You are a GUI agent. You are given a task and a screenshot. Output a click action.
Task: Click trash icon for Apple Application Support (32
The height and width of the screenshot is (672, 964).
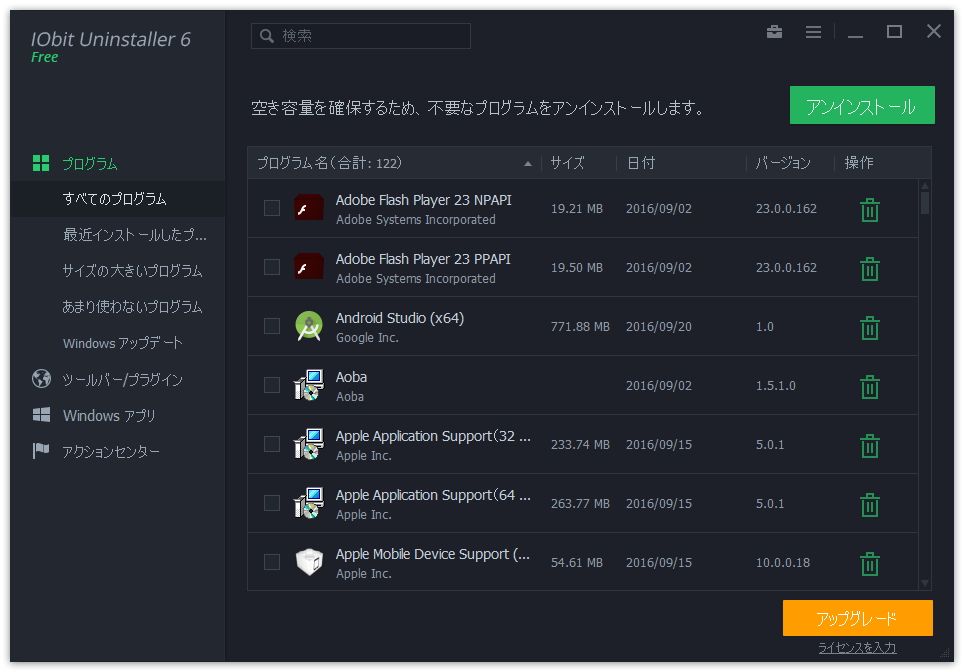[869, 446]
